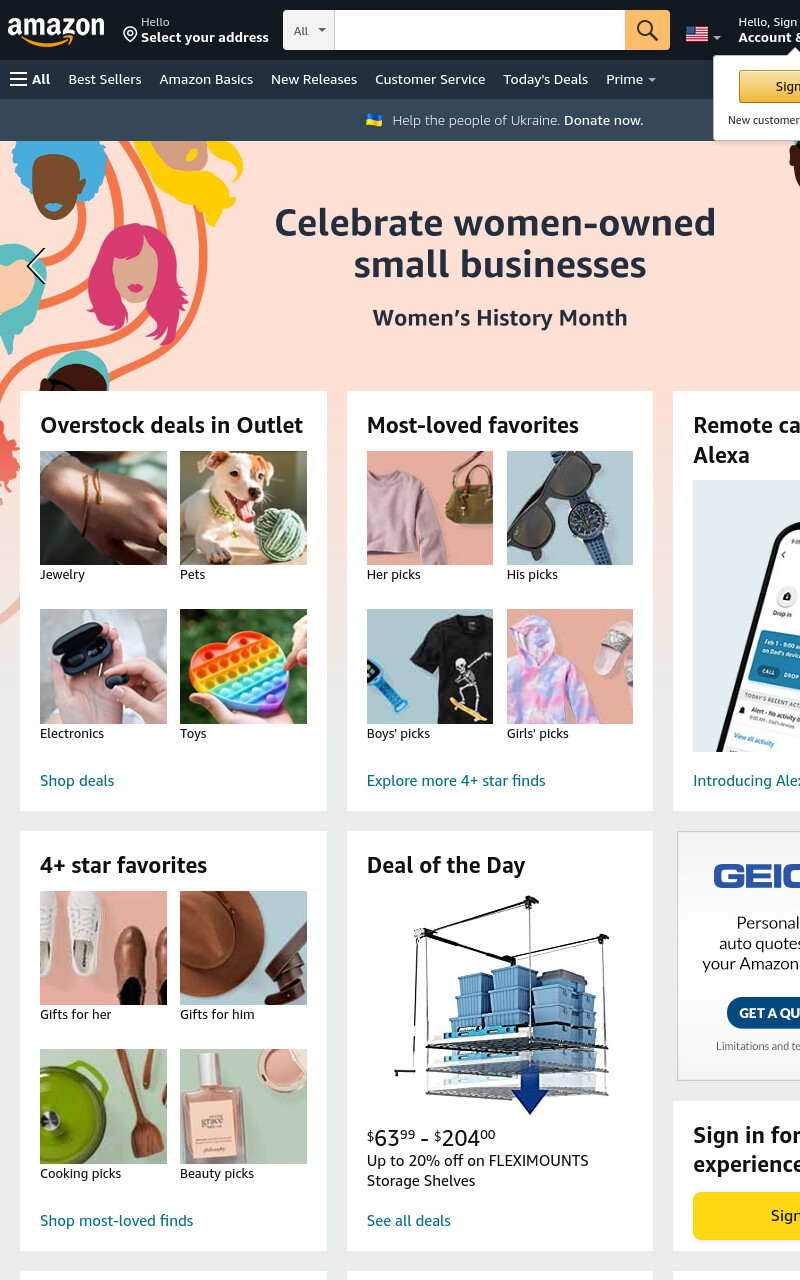Open the hamburger All menu

[30, 79]
